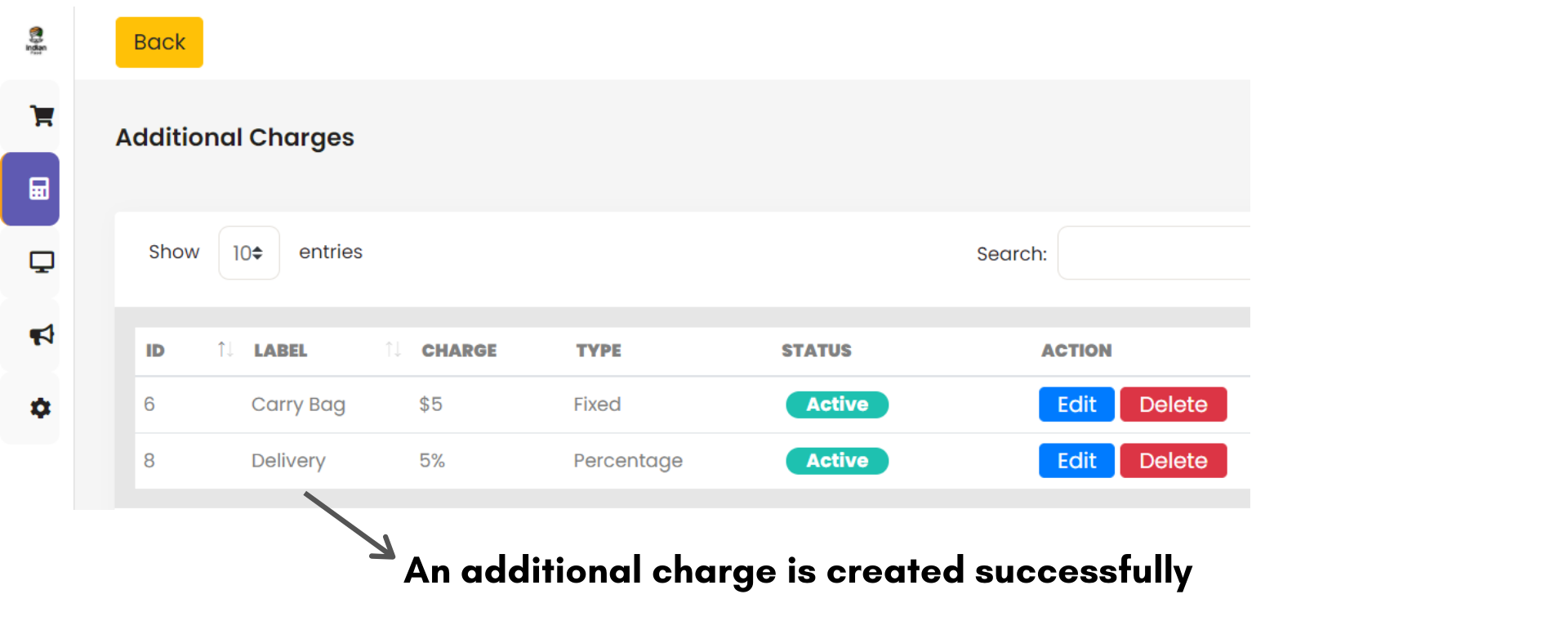
Task: Click the TYPE column header
Action: point(598,351)
